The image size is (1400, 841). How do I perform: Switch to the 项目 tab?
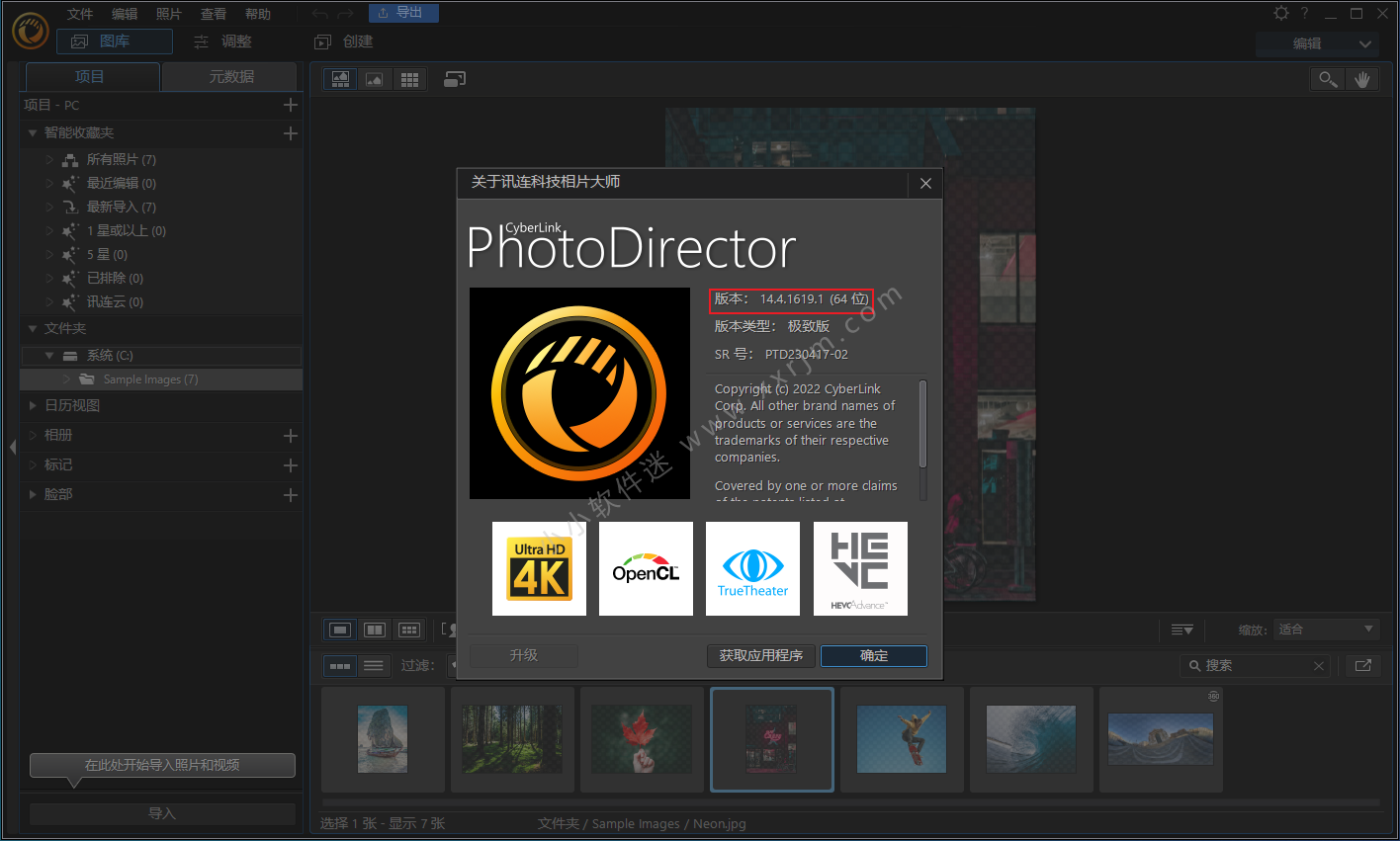pyautogui.click(x=91, y=76)
